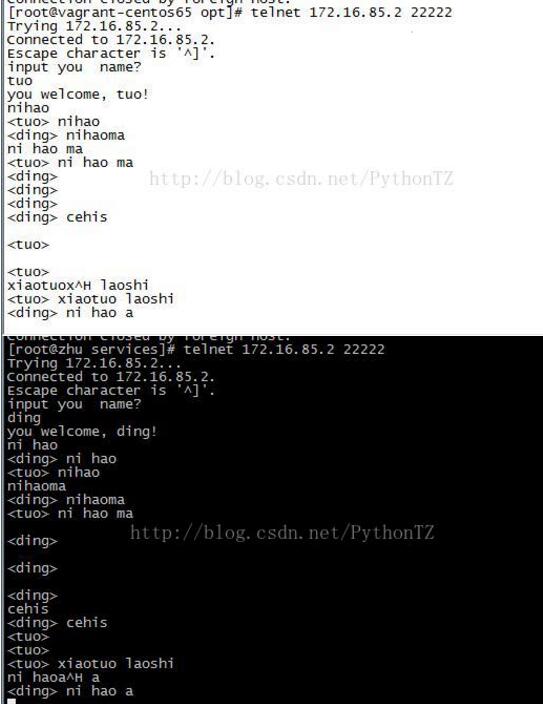Viewport: 543px width, 704px height.
Task: Click 'you welcome, ding!' line
Action: (82, 431)
